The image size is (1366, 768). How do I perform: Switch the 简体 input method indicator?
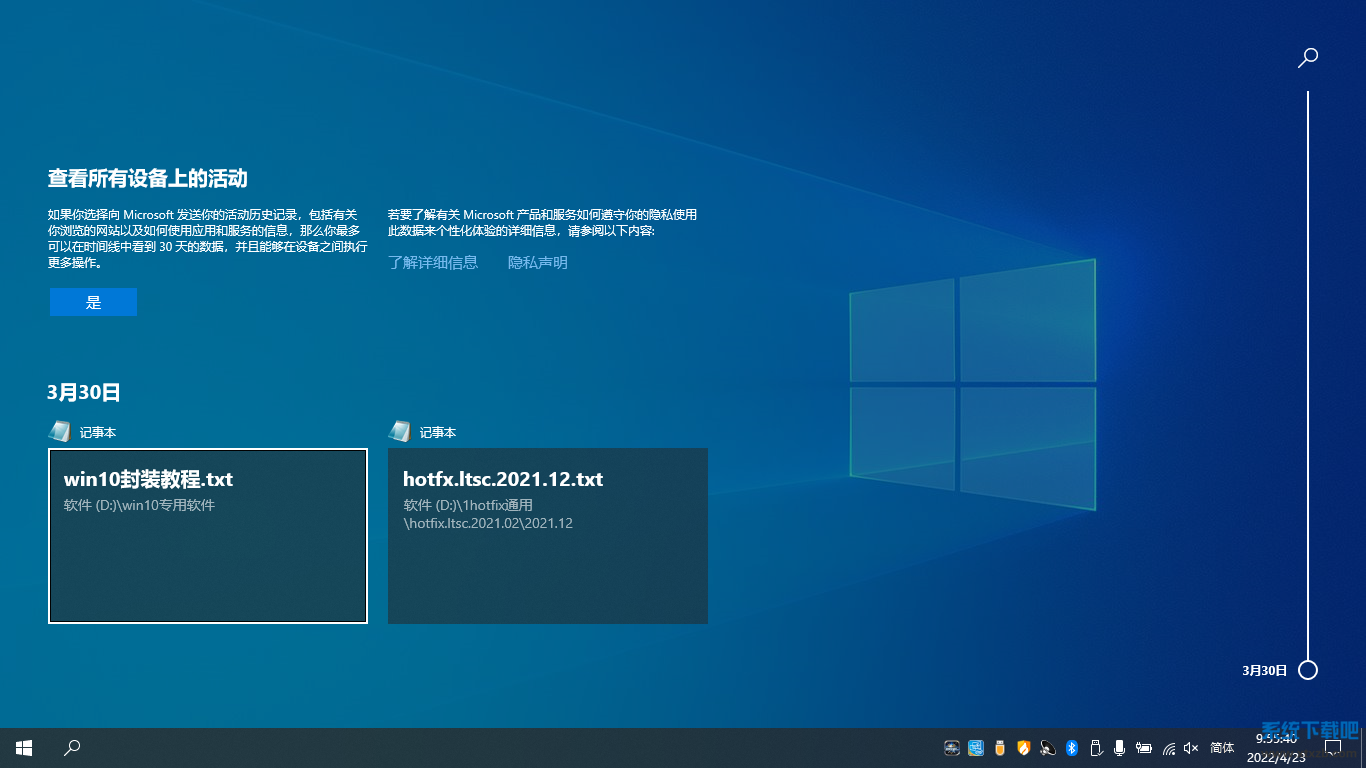pos(1222,748)
